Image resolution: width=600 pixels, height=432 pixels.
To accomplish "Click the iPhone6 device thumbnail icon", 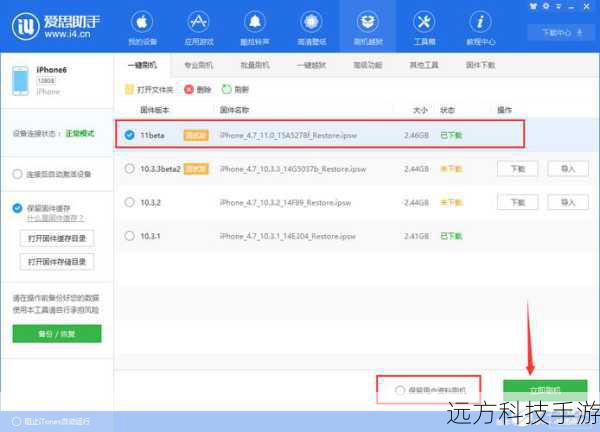I will coord(20,81).
